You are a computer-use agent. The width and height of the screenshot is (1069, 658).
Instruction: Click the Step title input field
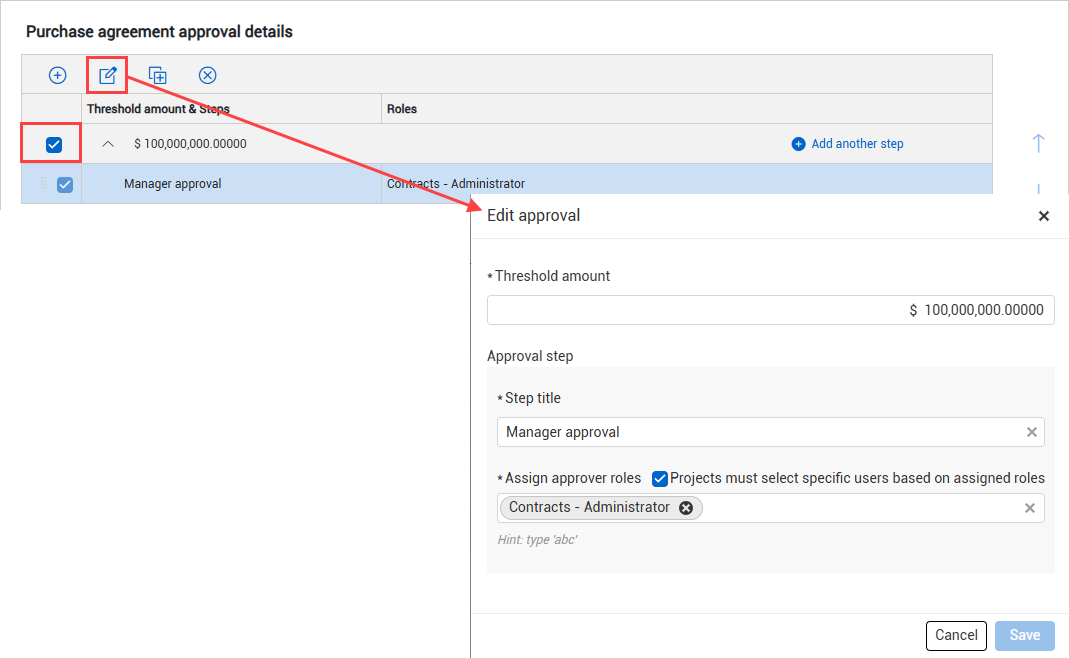click(x=770, y=432)
